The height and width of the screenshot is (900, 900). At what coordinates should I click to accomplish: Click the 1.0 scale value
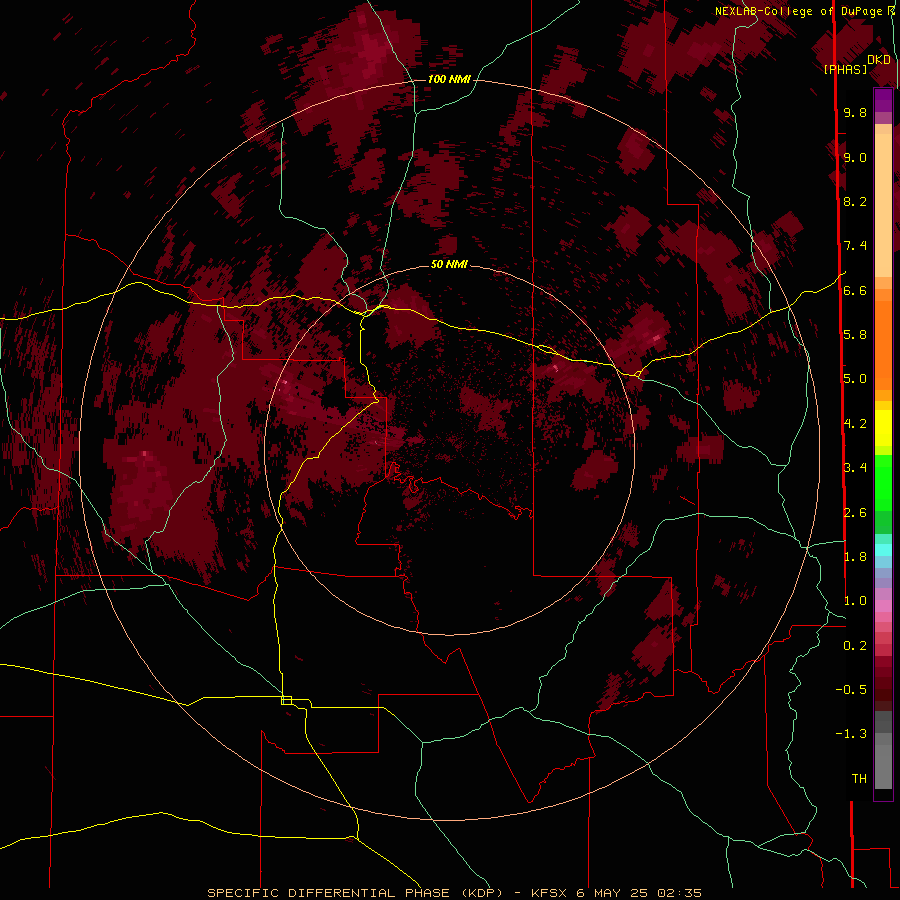pyautogui.click(x=855, y=601)
